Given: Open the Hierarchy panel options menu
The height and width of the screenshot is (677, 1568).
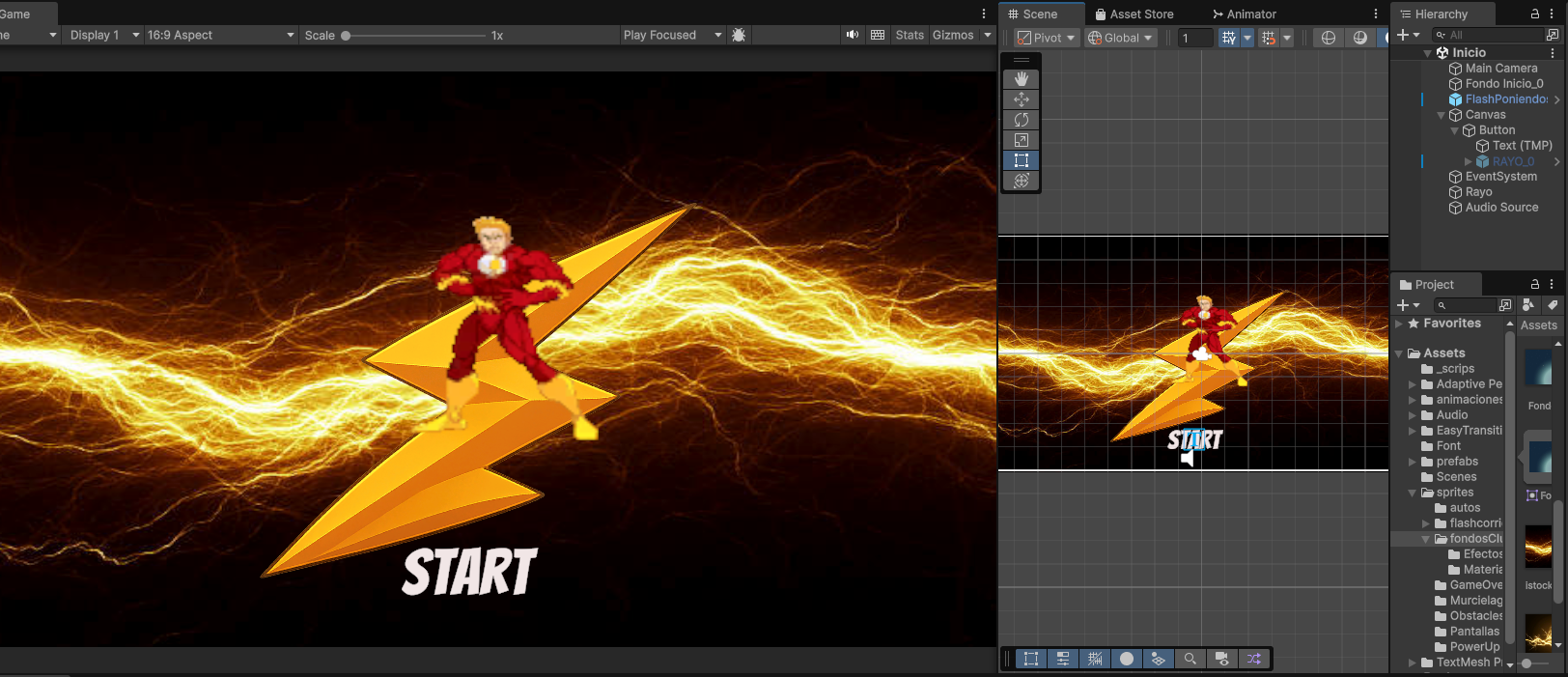Looking at the screenshot, I should coord(1552,14).
